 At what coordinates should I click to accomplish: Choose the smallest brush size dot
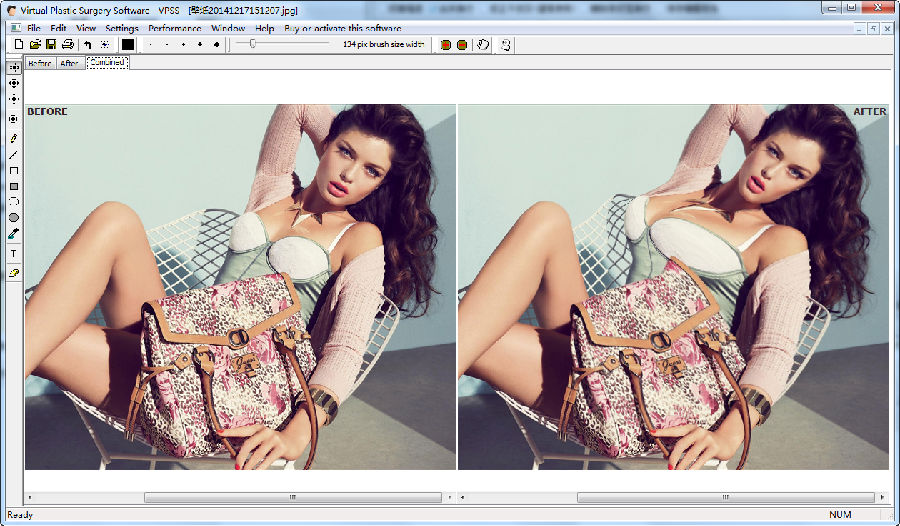coord(150,44)
